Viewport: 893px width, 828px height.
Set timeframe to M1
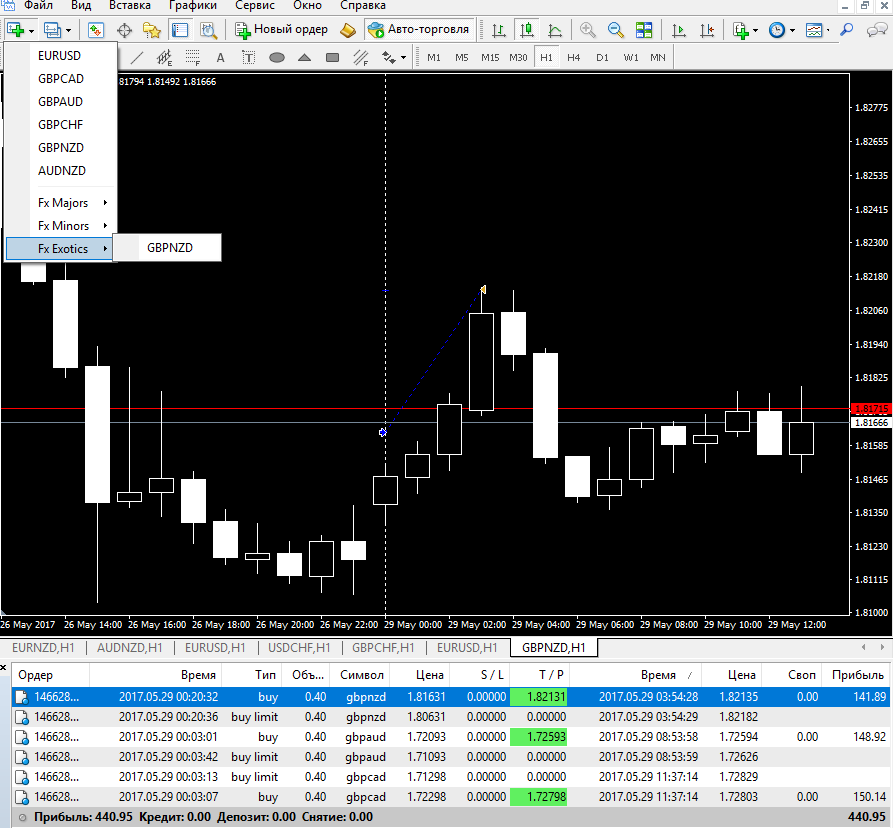pyautogui.click(x=434, y=58)
